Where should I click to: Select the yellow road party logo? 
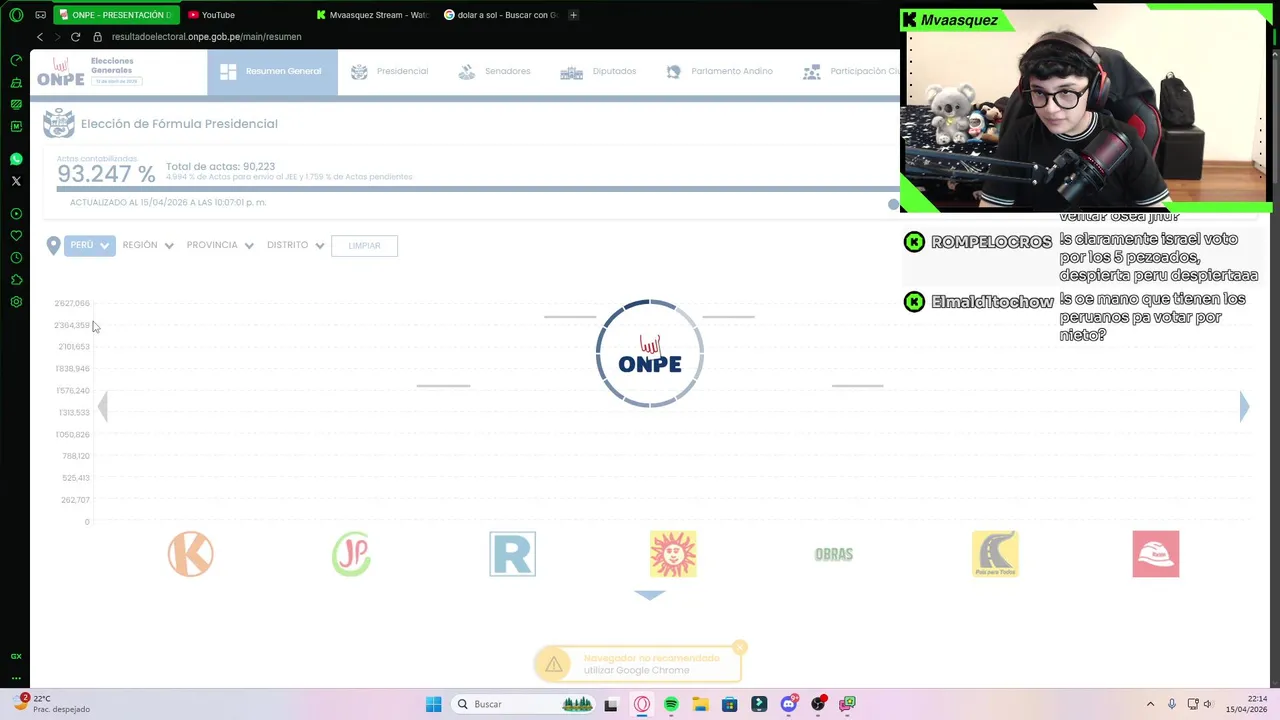995,554
